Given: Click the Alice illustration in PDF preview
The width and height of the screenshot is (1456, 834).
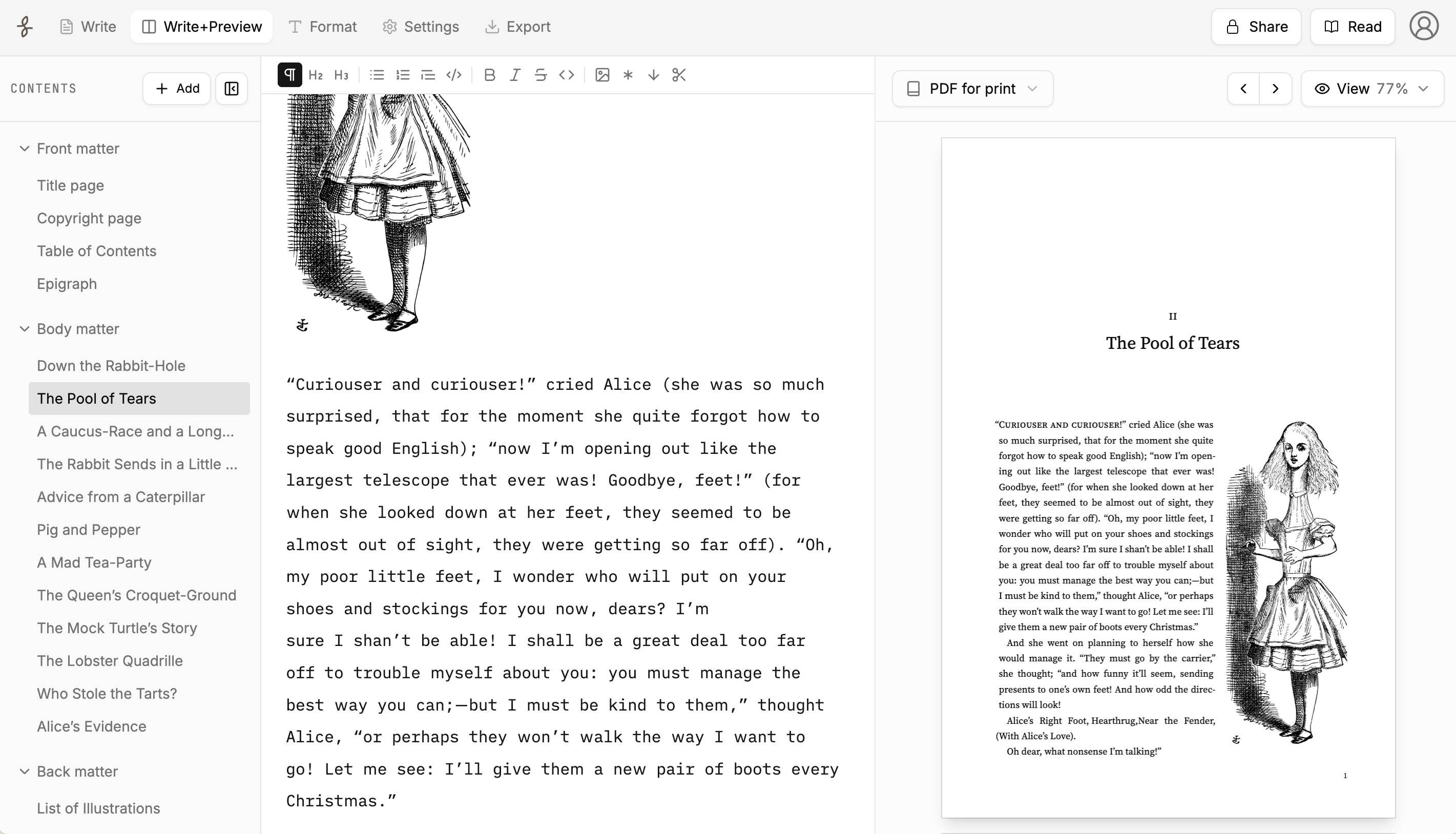Looking at the screenshot, I should (x=1286, y=582).
